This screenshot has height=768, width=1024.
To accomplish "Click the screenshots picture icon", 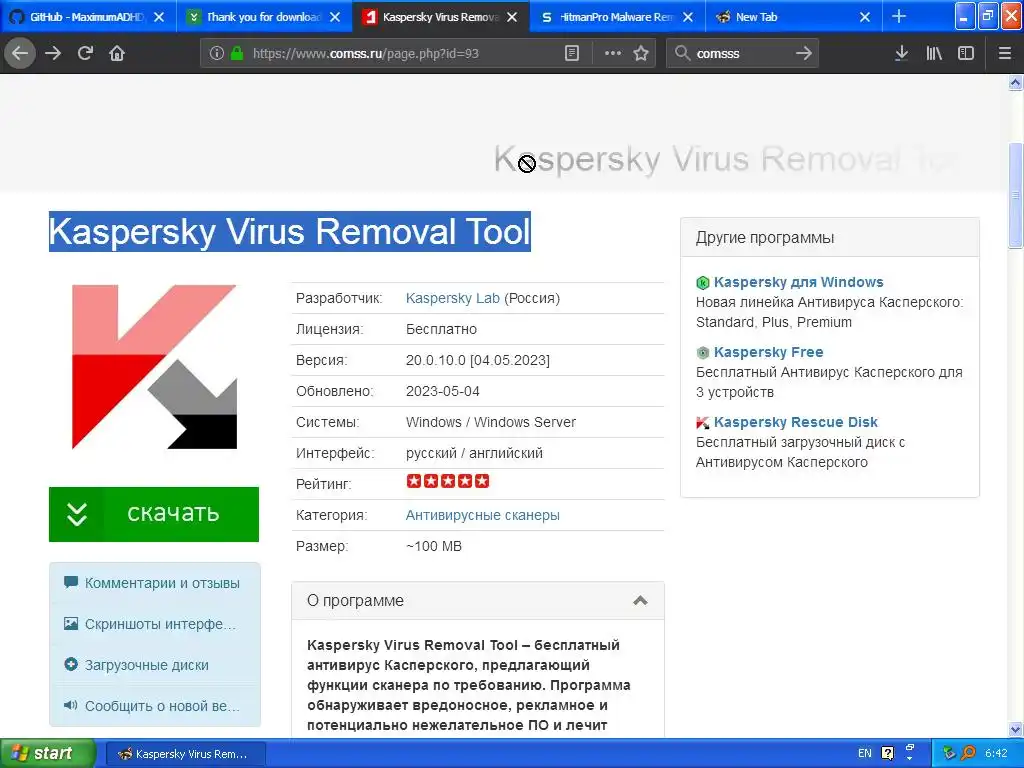I will coord(71,624).
